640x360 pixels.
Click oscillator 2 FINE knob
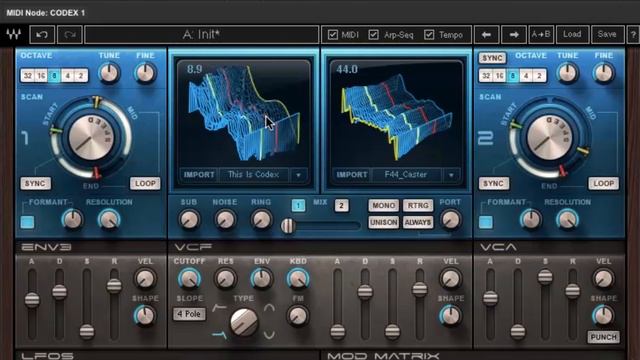click(604, 73)
